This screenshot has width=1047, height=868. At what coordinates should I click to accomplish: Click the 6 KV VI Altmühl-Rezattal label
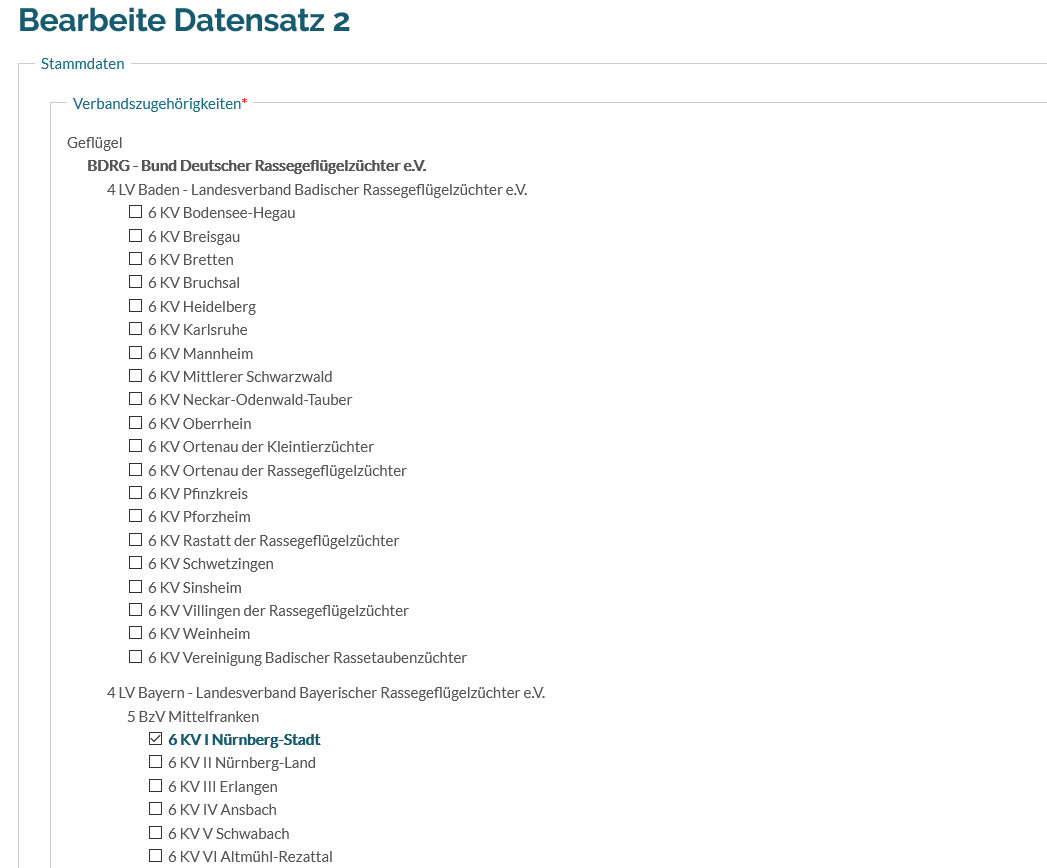pos(250,856)
